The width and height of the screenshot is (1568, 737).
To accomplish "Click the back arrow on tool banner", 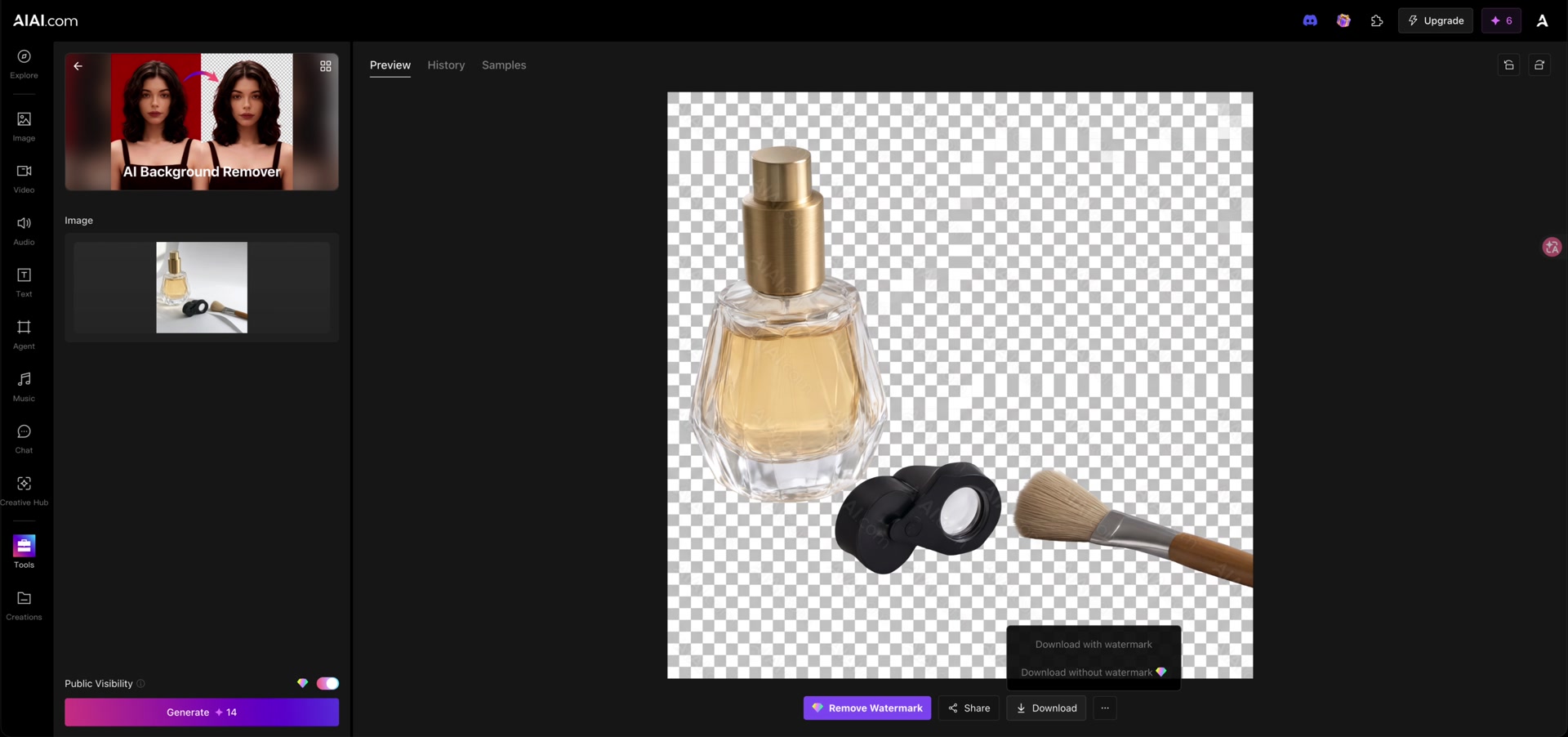I will pos(78,66).
